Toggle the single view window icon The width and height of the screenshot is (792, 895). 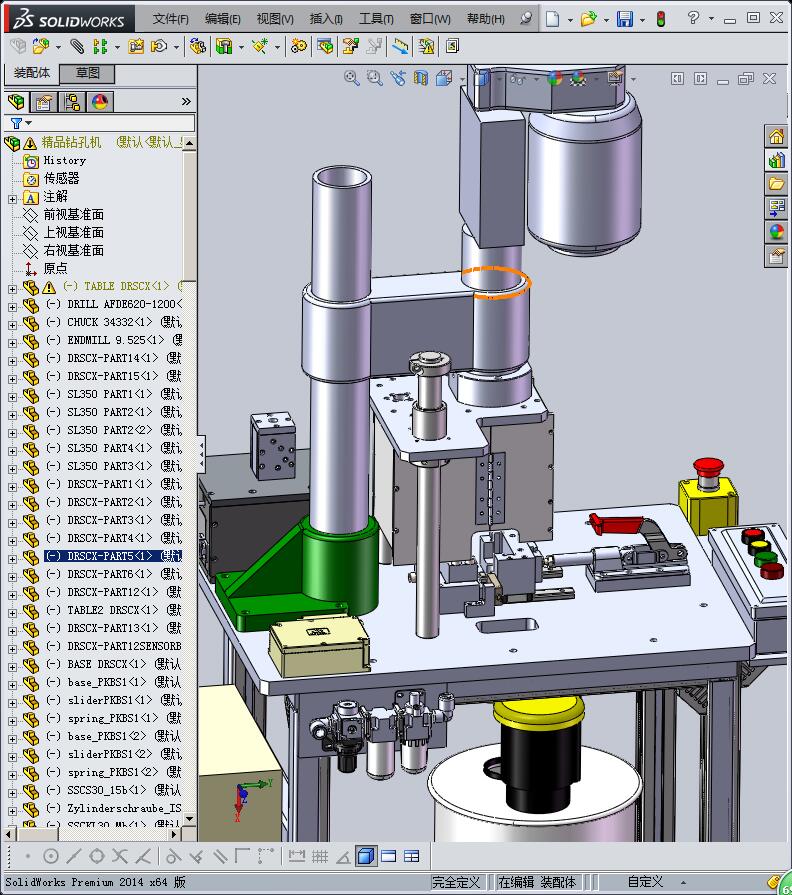click(389, 856)
